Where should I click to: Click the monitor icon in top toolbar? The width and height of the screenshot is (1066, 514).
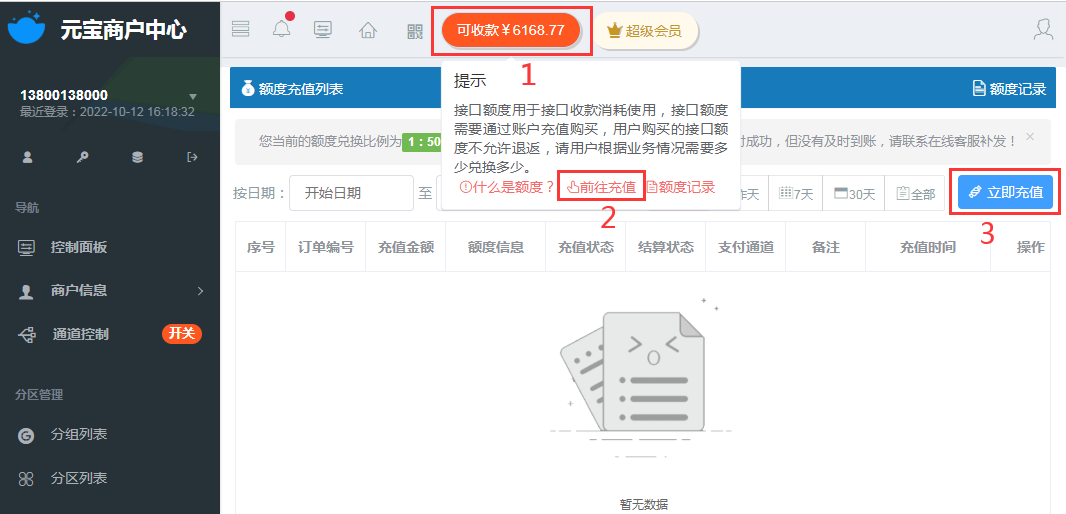pyautogui.click(x=323, y=29)
